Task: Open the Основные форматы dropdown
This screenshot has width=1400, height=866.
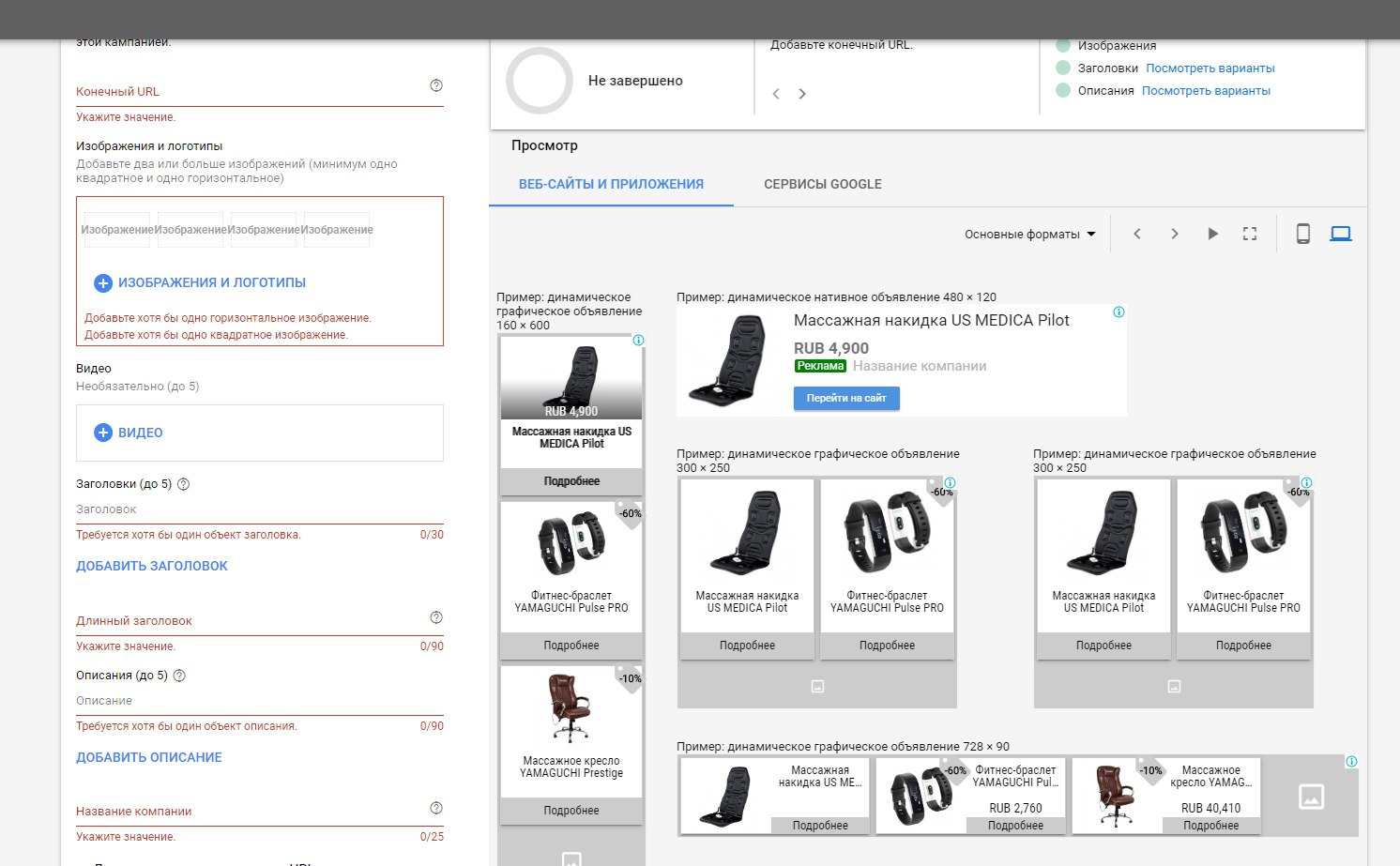Action: coord(1030,235)
